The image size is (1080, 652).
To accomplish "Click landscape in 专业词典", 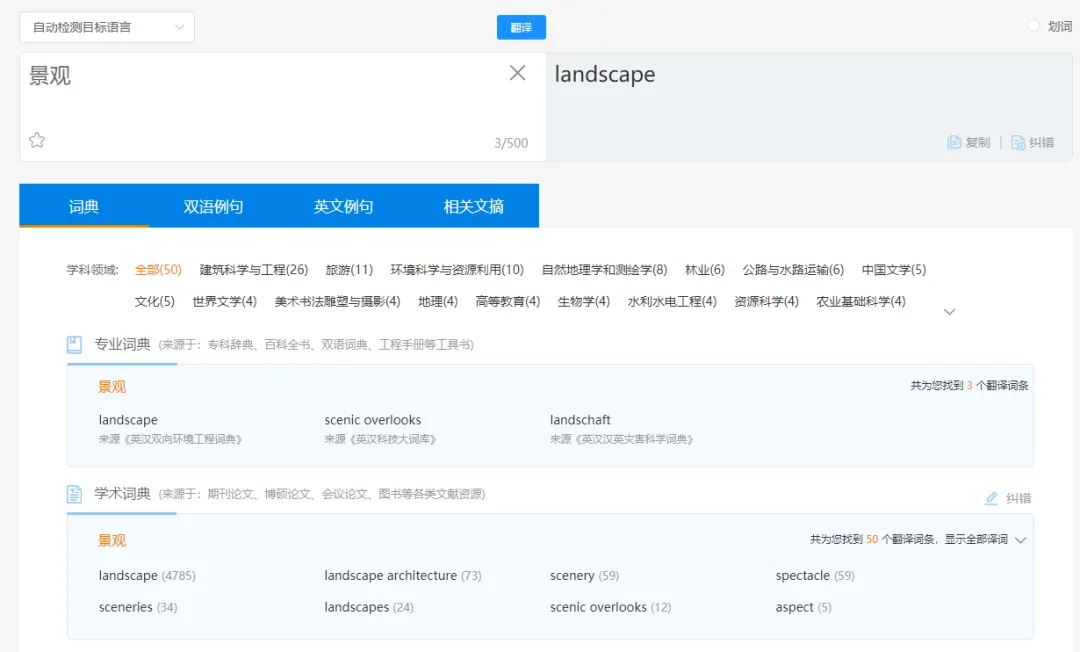I will point(128,420).
